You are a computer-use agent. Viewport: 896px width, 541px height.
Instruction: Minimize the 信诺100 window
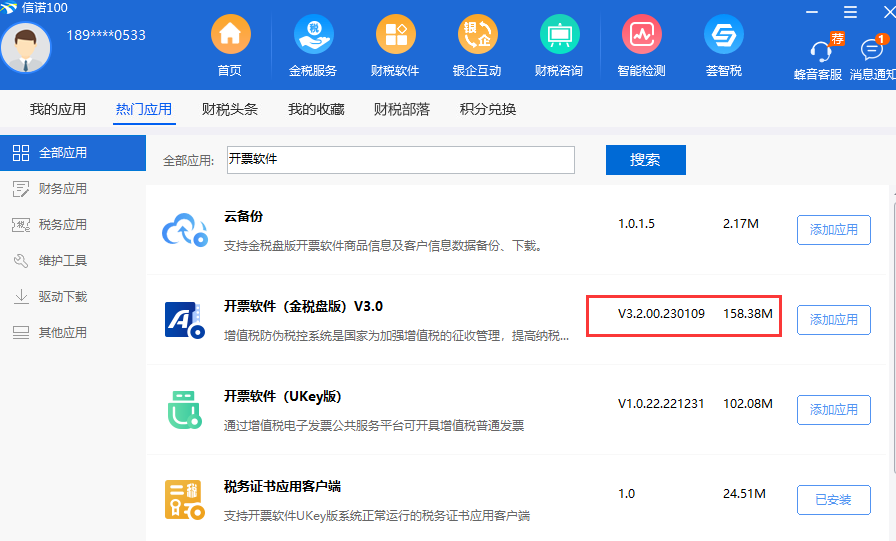click(812, 12)
